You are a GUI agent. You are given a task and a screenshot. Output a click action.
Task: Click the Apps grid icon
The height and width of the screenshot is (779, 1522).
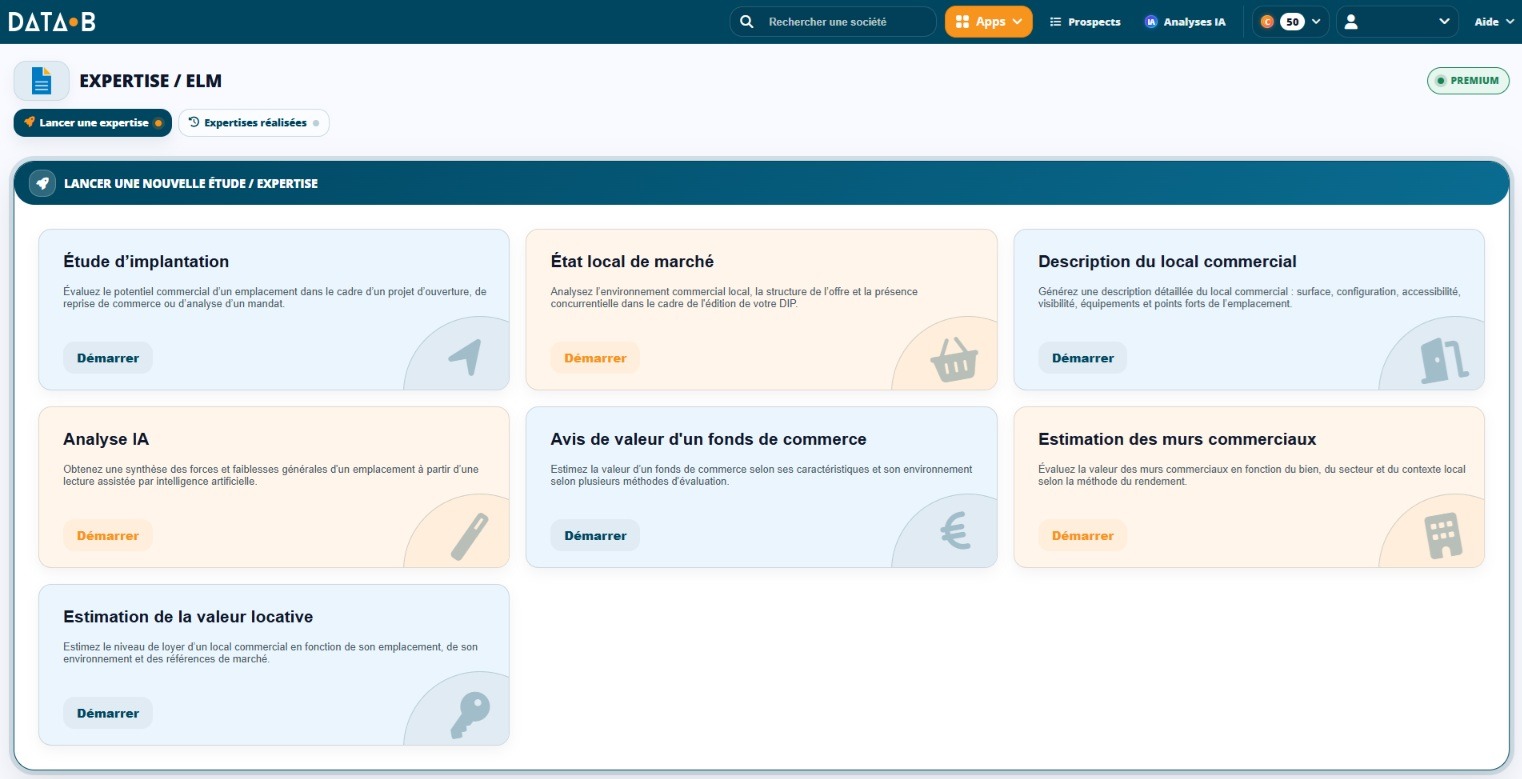(963, 21)
